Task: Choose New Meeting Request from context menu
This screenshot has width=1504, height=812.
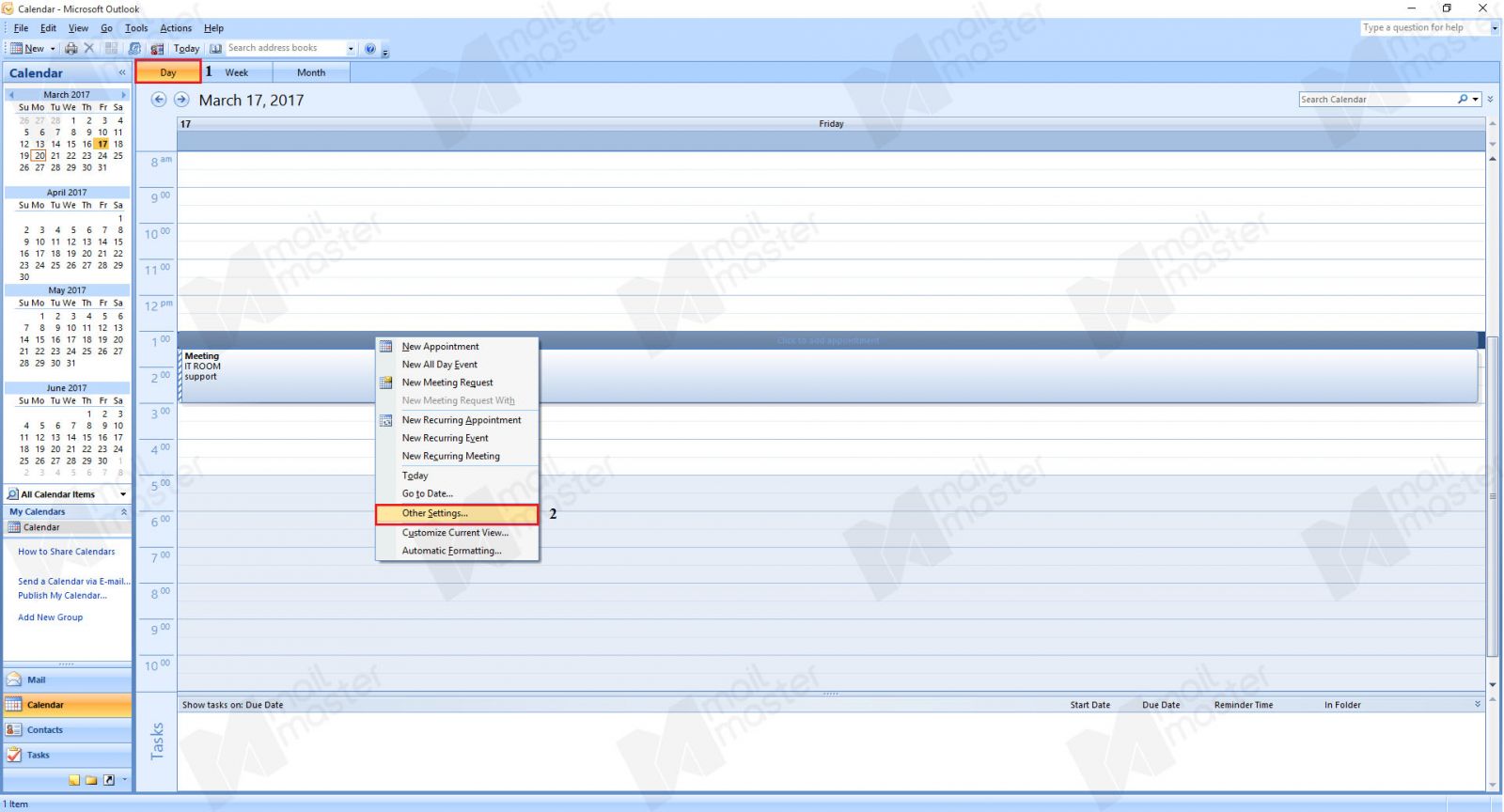Action: click(x=457, y=383)
